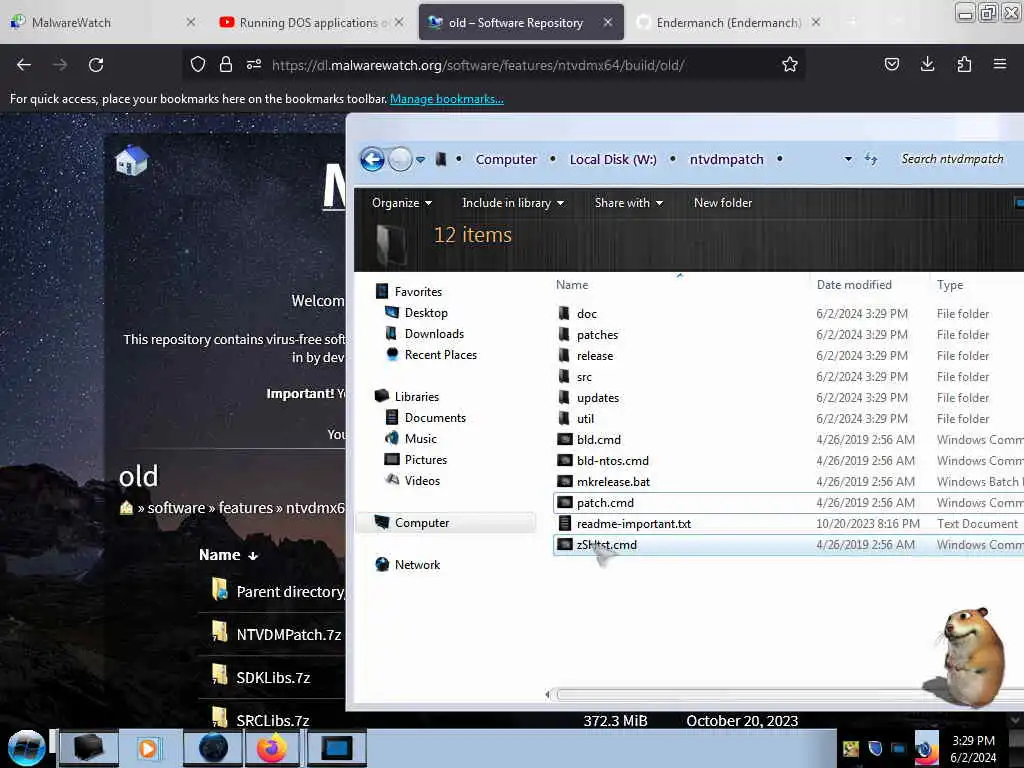The height and width of the screenshot is (768, 1024).
Task: Sort by the Date modified column header
Action: coord(854,285)
